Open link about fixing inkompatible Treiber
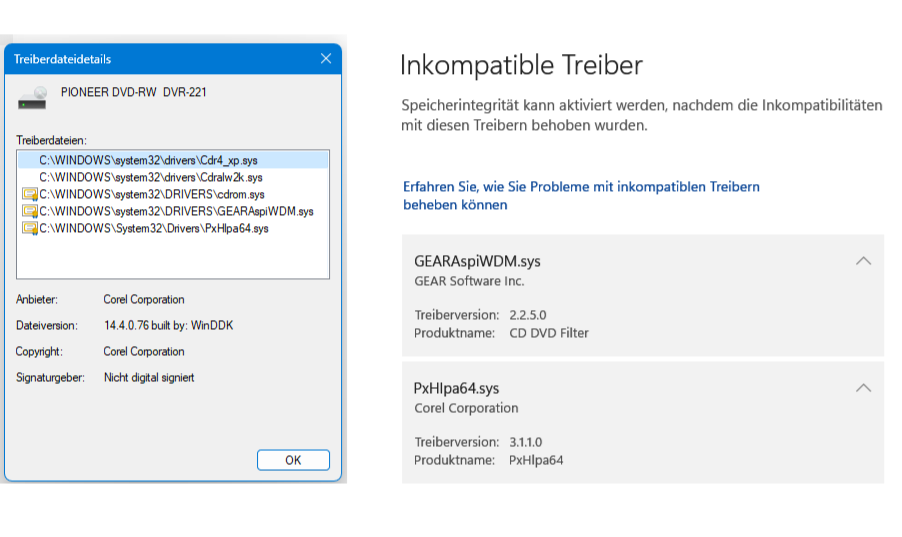 click(x=581, y=196)
